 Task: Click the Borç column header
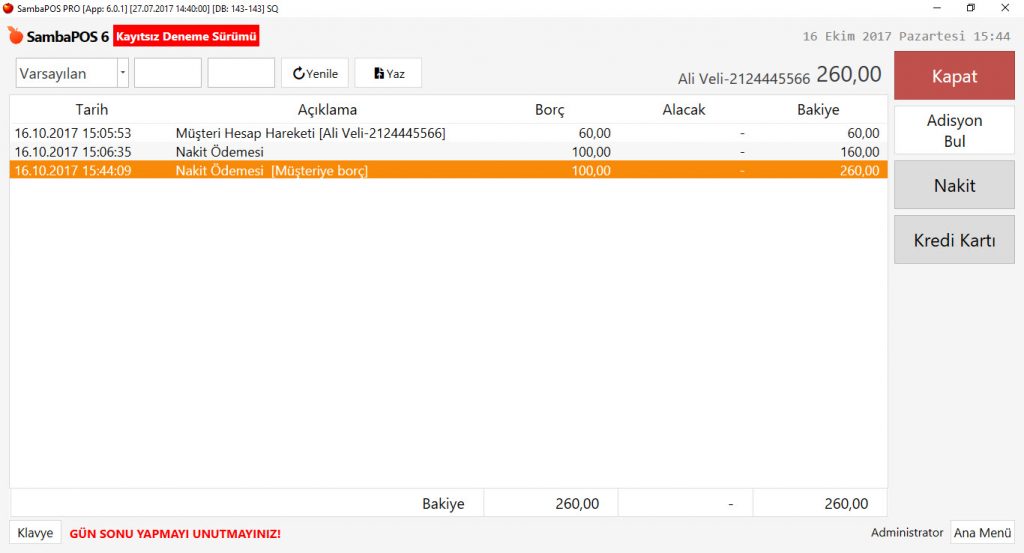549,109
